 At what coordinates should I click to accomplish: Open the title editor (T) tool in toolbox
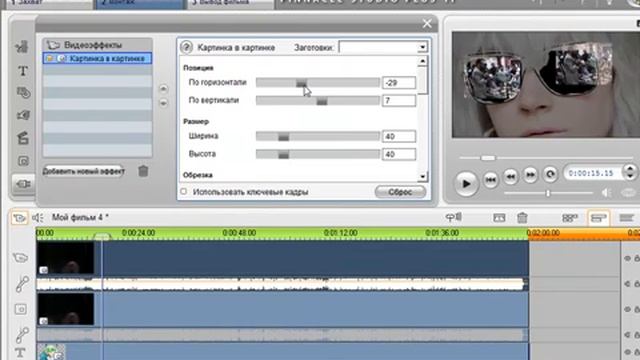[x=23, y=71]
